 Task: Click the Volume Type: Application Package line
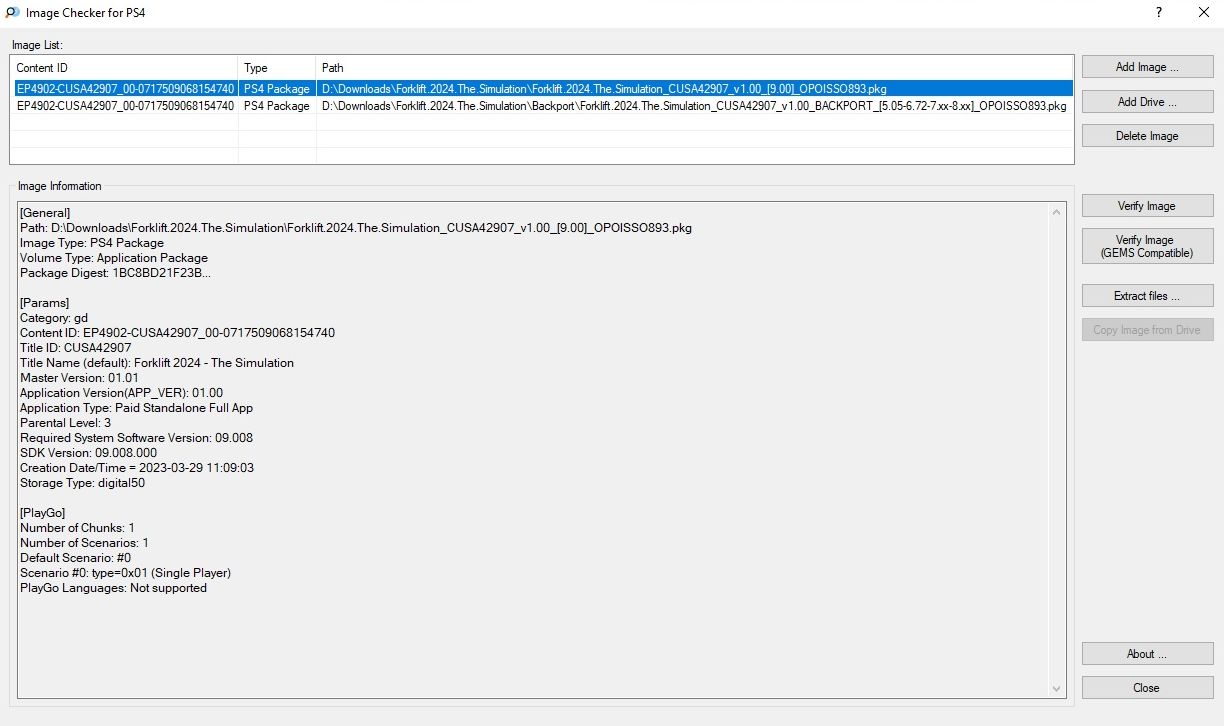(114, 258)
